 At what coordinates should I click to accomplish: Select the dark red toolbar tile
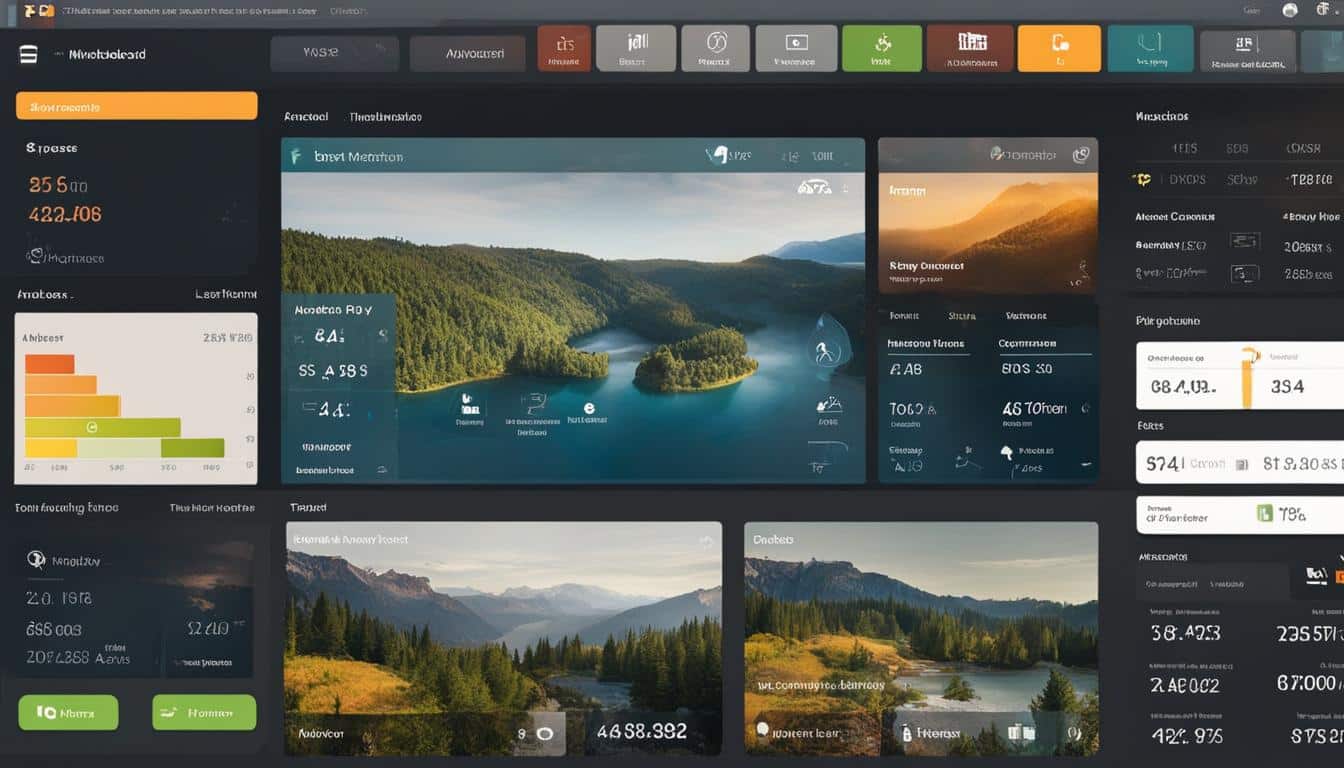coord(563,48)
